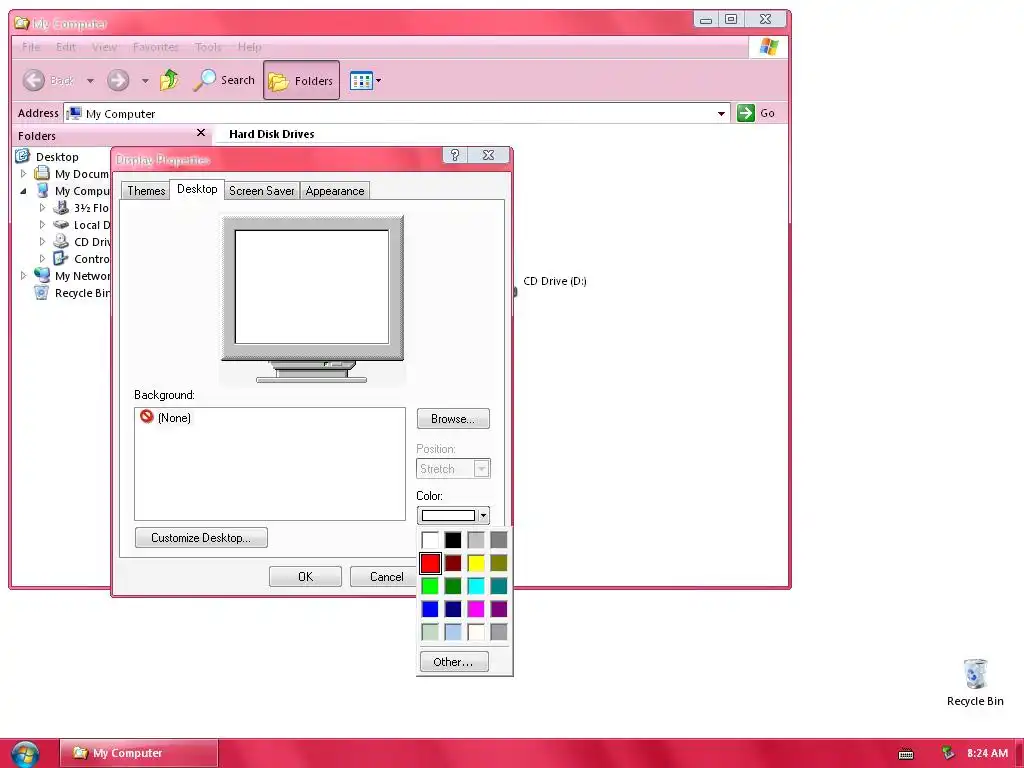Select the Local Disk icon in tree
Image resolution: width=1024 pixels, height=768 pixels.
(61, 224)
